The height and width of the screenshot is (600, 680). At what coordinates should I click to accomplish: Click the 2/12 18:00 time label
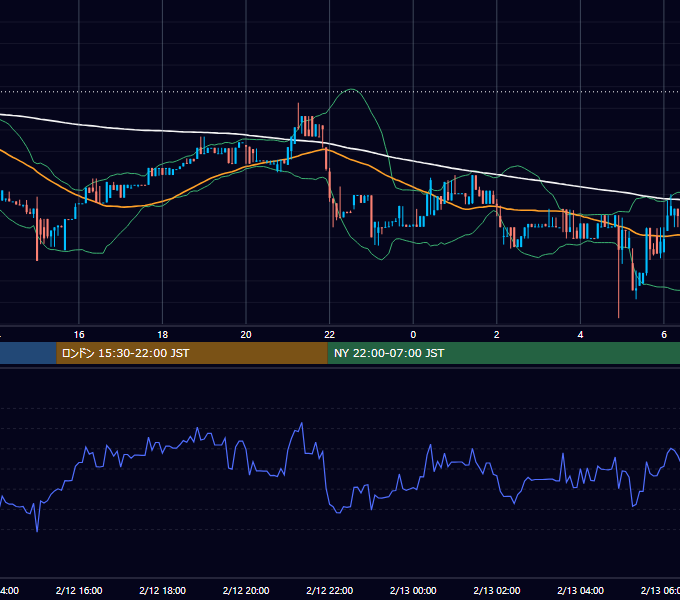(x=163, y=590)
